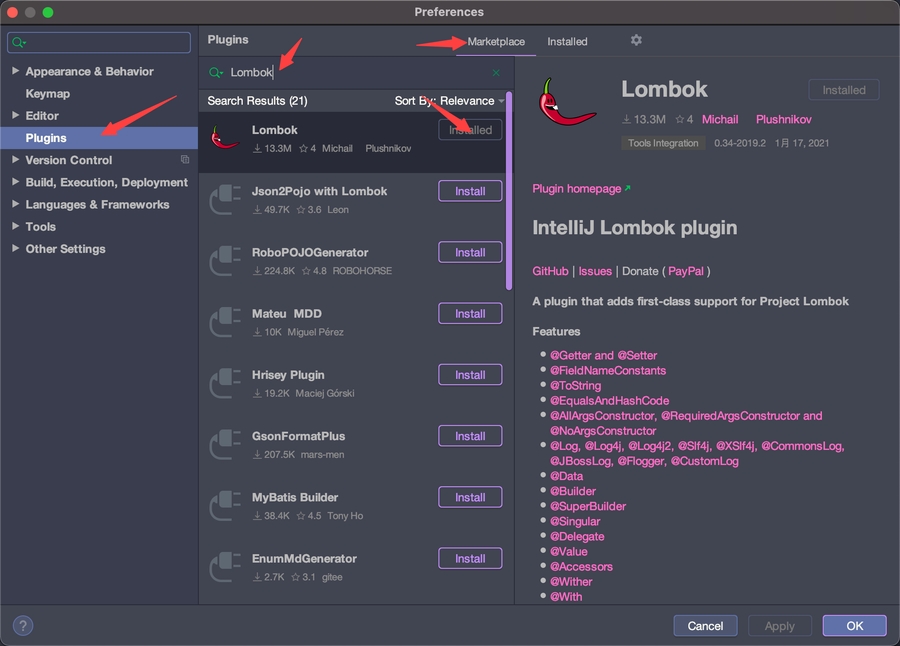This screenshot has height=646, width=900.
Task: Install the GsonFormatPlus plugin
Action: [x=470, y=436]
